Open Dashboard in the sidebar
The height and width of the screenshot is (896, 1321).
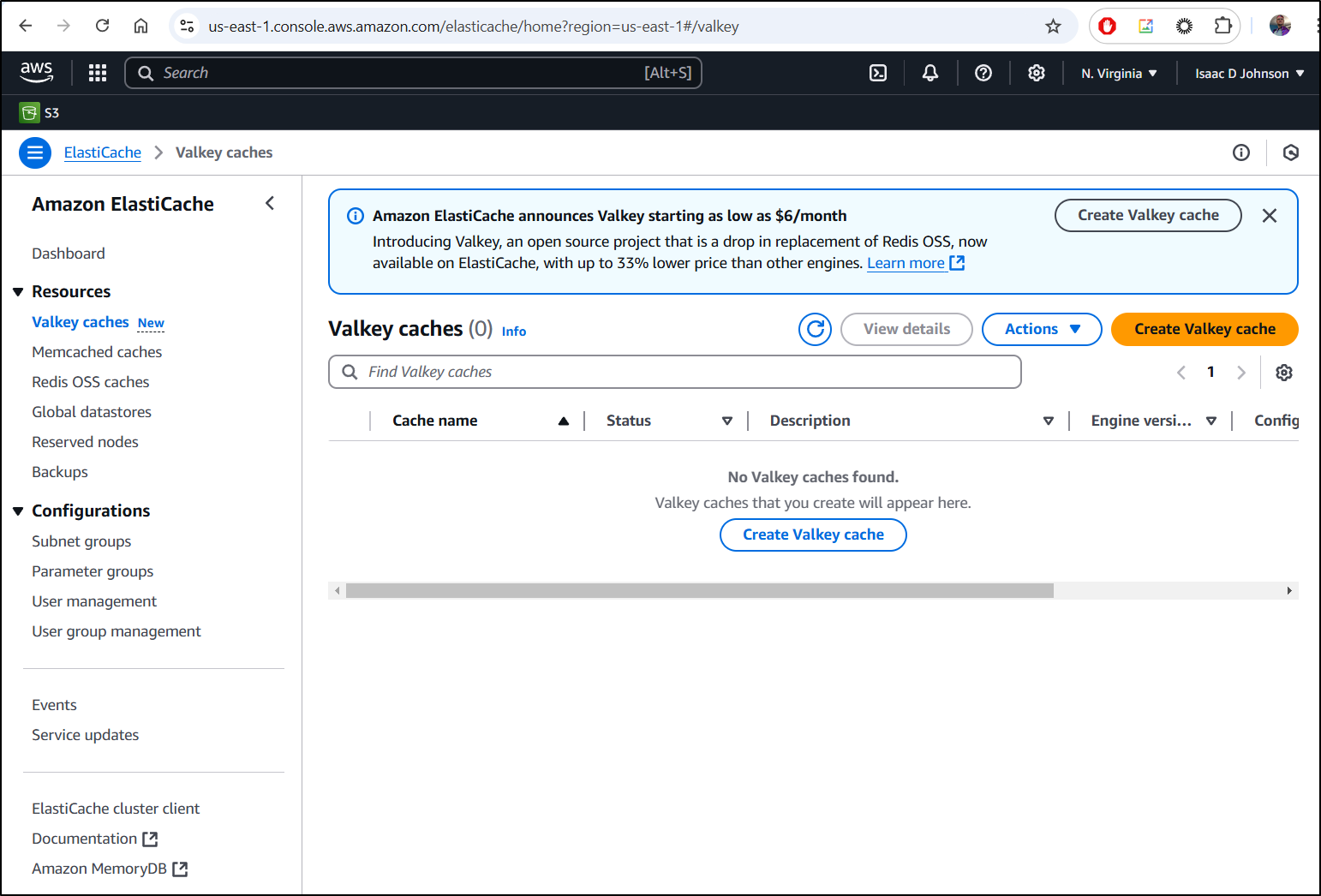coord(69,254)
